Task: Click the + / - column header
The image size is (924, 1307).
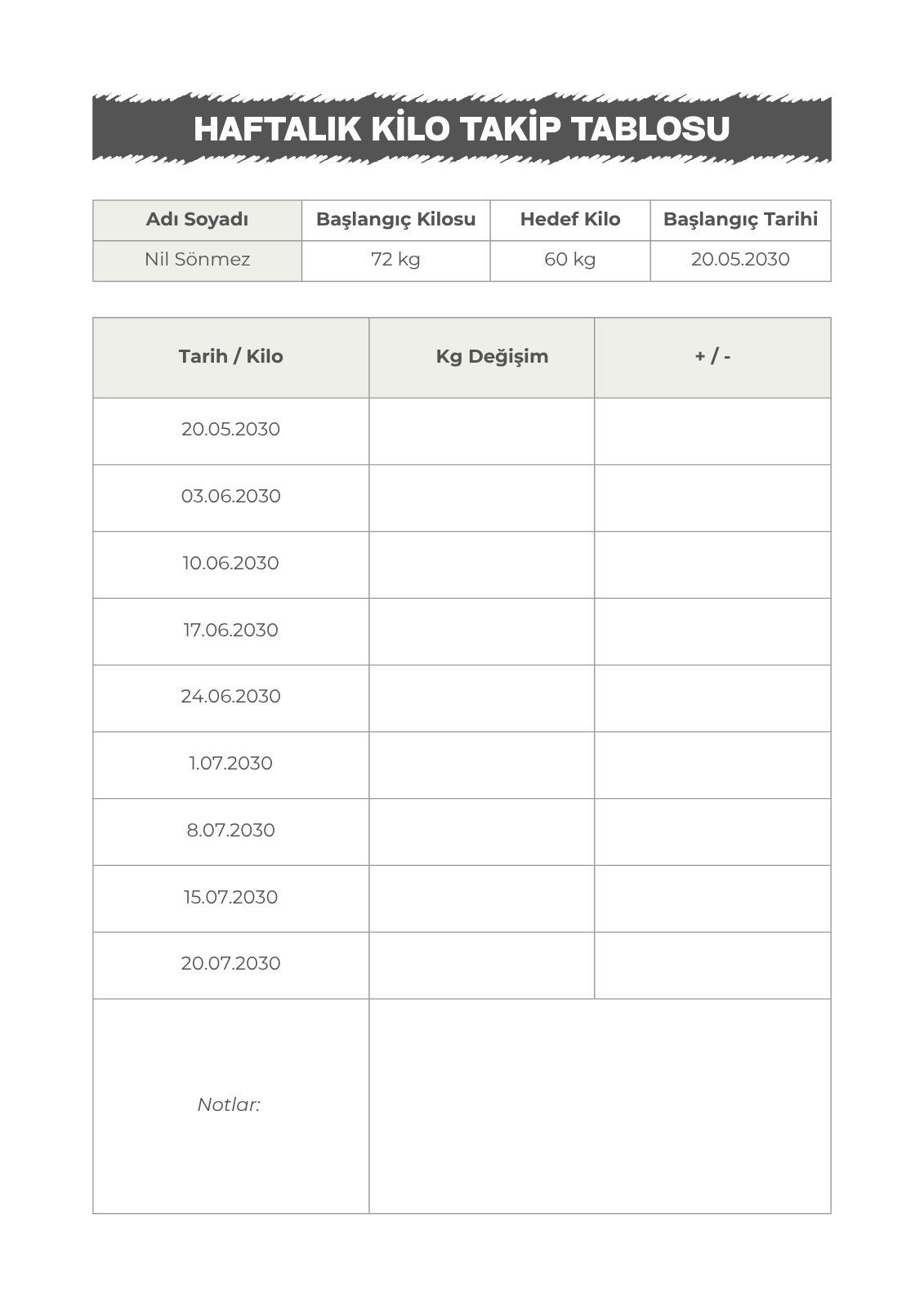Action: [x=712, y=358]
